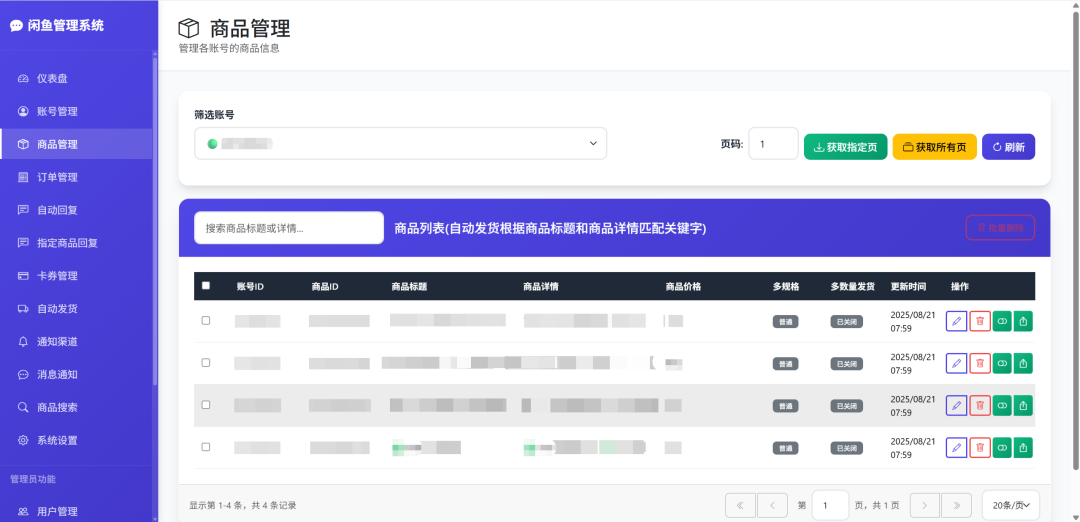
Task: Click the chat-bubble icon for 消息通知
Action: (x=23, y=375)
